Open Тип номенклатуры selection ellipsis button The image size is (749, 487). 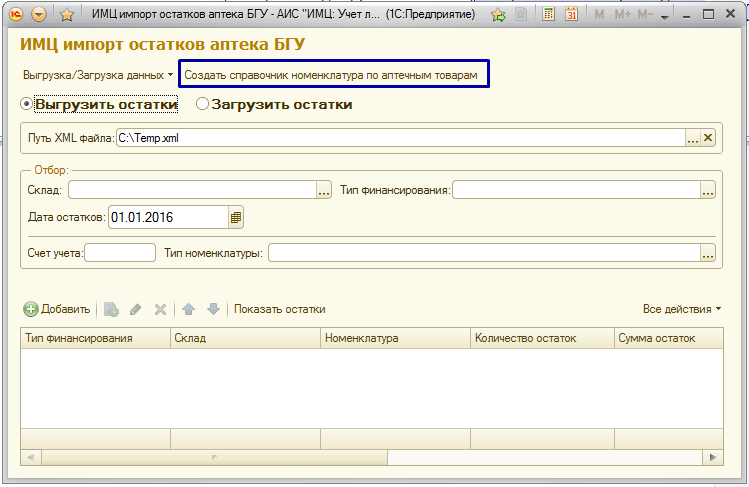(708, 253)
